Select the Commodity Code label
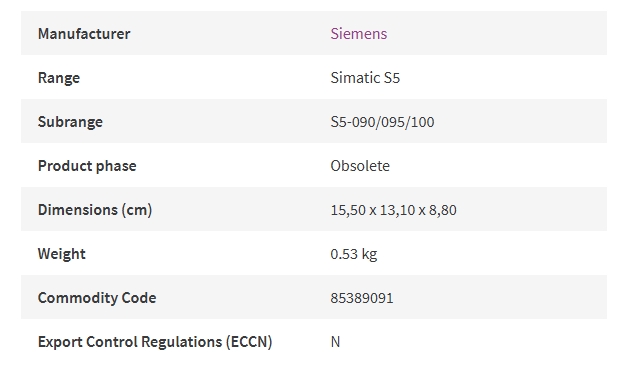The image size is (618, 367). tap(97, 298)
